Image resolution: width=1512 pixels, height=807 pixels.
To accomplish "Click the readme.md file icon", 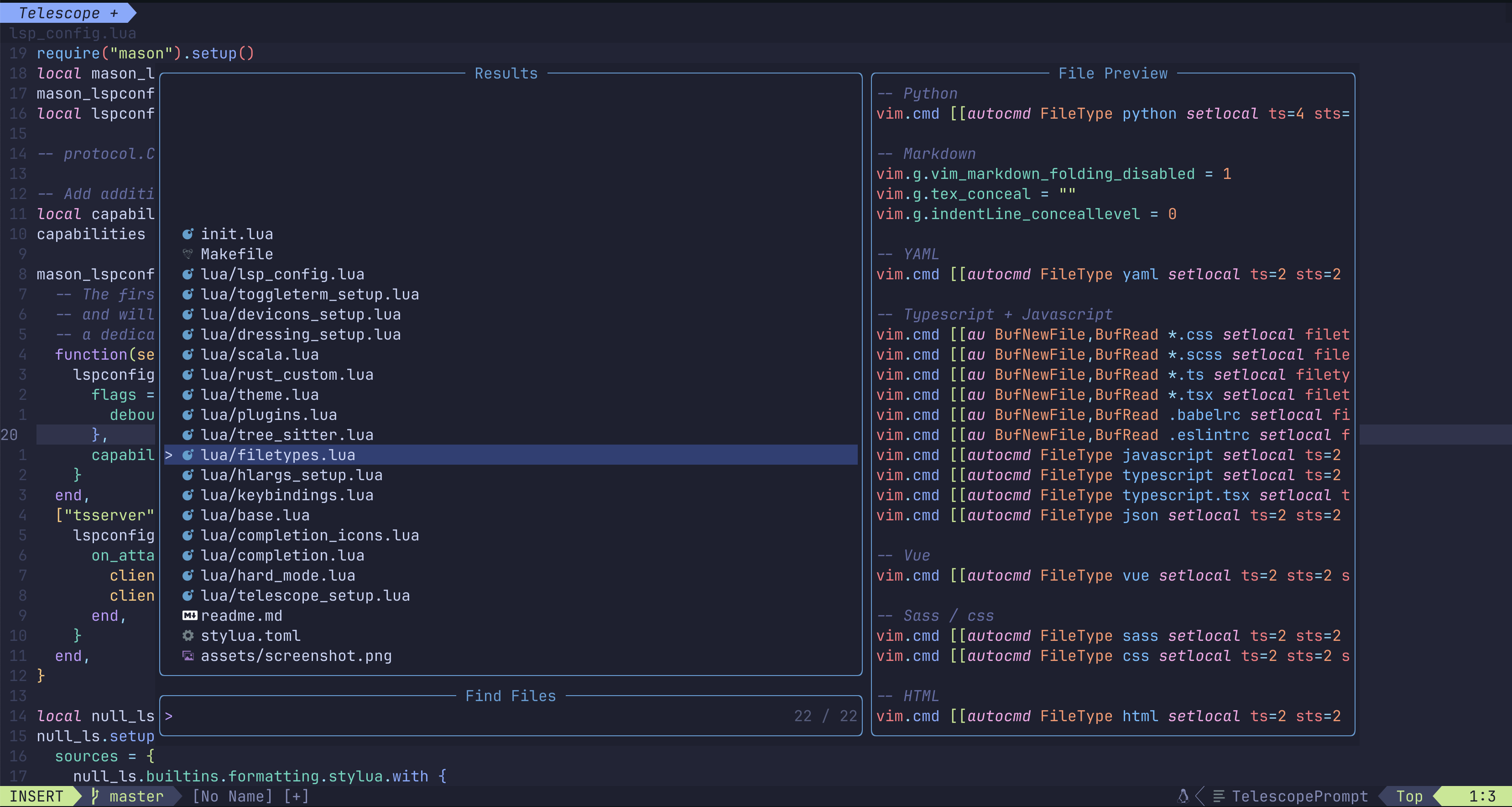I will 188,615.
